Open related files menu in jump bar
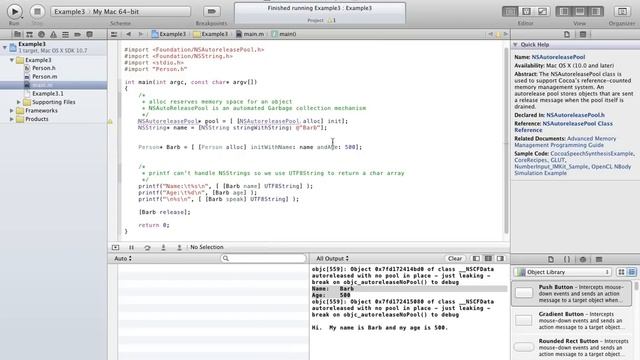Image resolution: width=640 pixels, height=360 pixels. click(x=114, y=34)
